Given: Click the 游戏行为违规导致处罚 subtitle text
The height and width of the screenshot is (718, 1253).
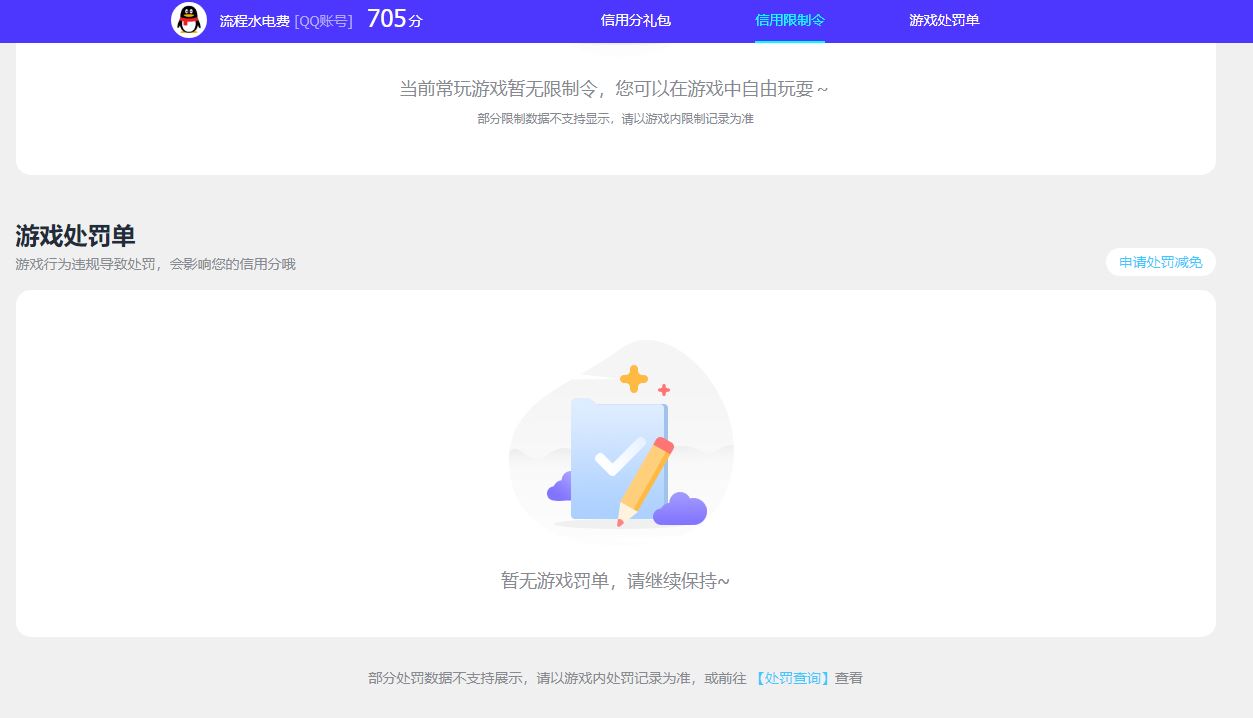Looking at the screenshot, I should pos(155,264).
